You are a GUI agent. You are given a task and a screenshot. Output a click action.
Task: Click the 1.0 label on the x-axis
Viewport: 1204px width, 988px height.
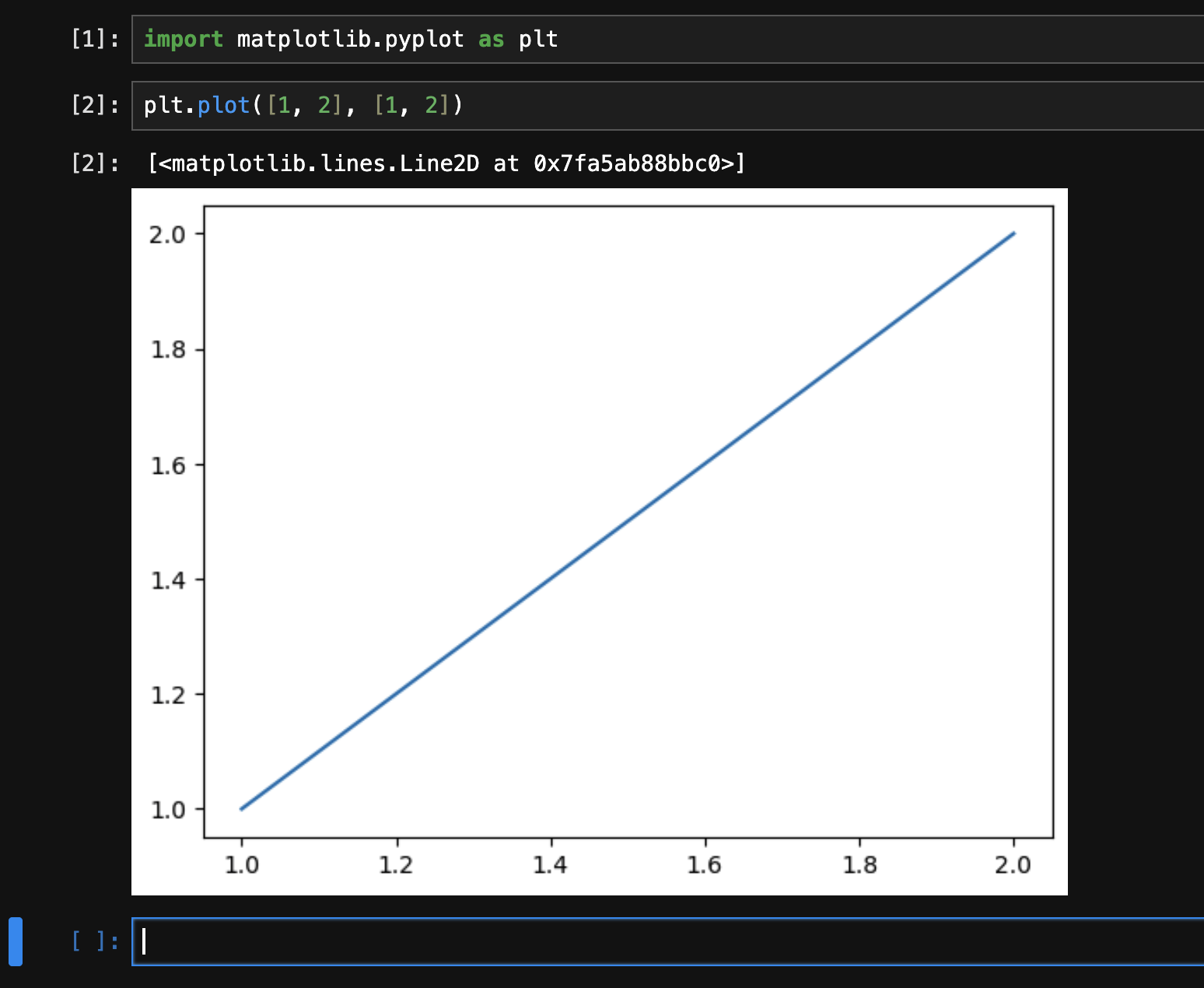tap(242, 864)
